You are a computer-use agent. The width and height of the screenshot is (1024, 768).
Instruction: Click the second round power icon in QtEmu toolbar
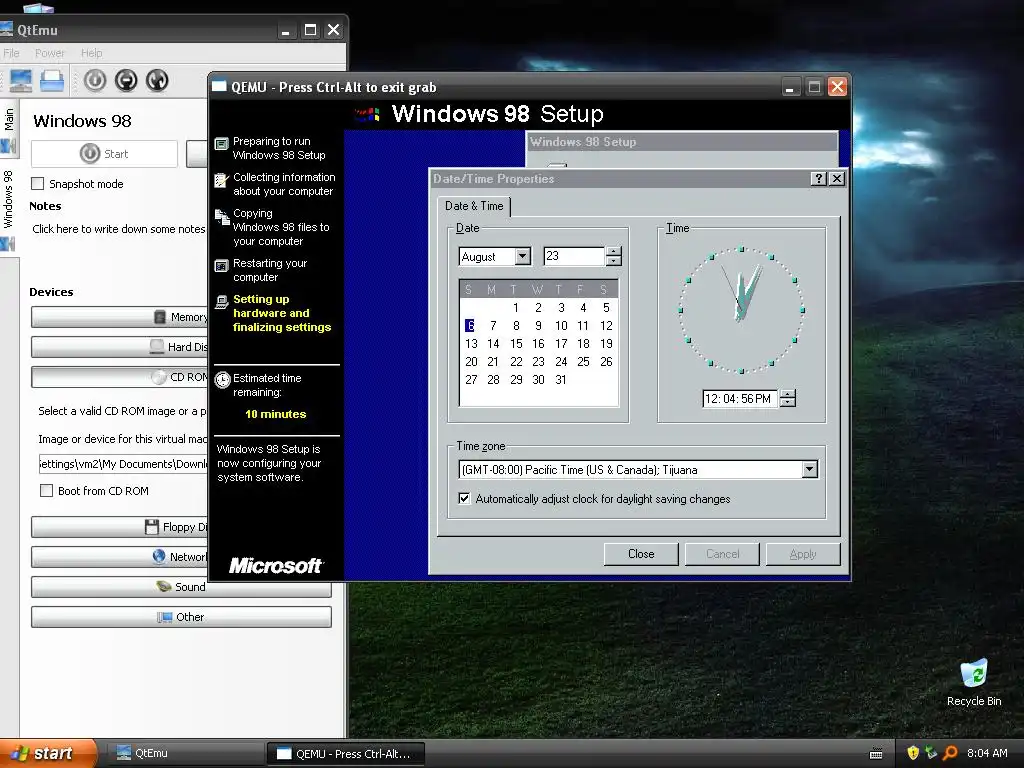(x=126, y=80)
